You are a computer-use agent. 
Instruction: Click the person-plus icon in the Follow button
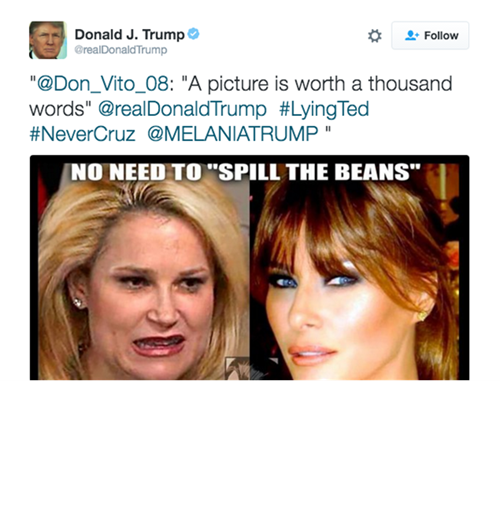[412, 35]
